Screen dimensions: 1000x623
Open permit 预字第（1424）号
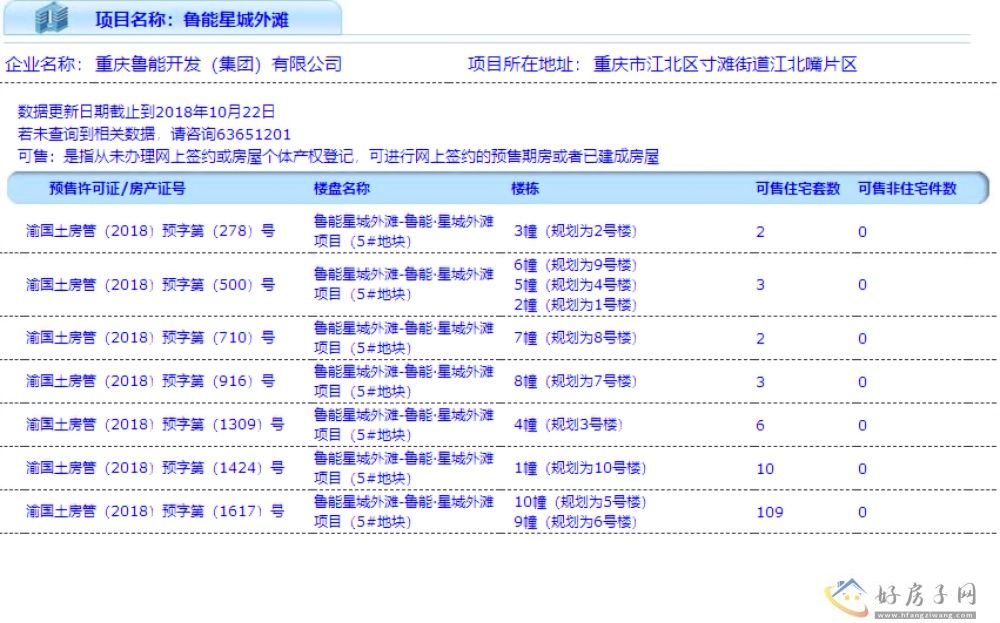point(155,467)
